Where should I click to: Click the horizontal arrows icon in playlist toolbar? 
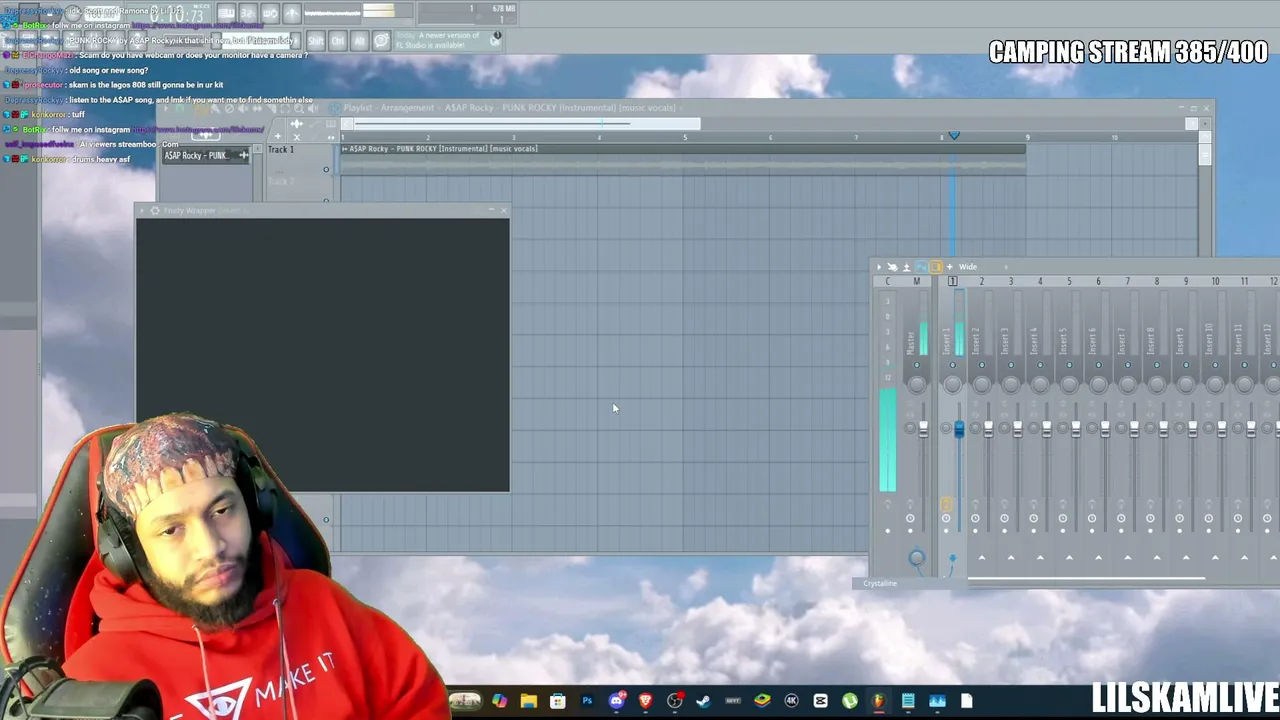[331, 137]
